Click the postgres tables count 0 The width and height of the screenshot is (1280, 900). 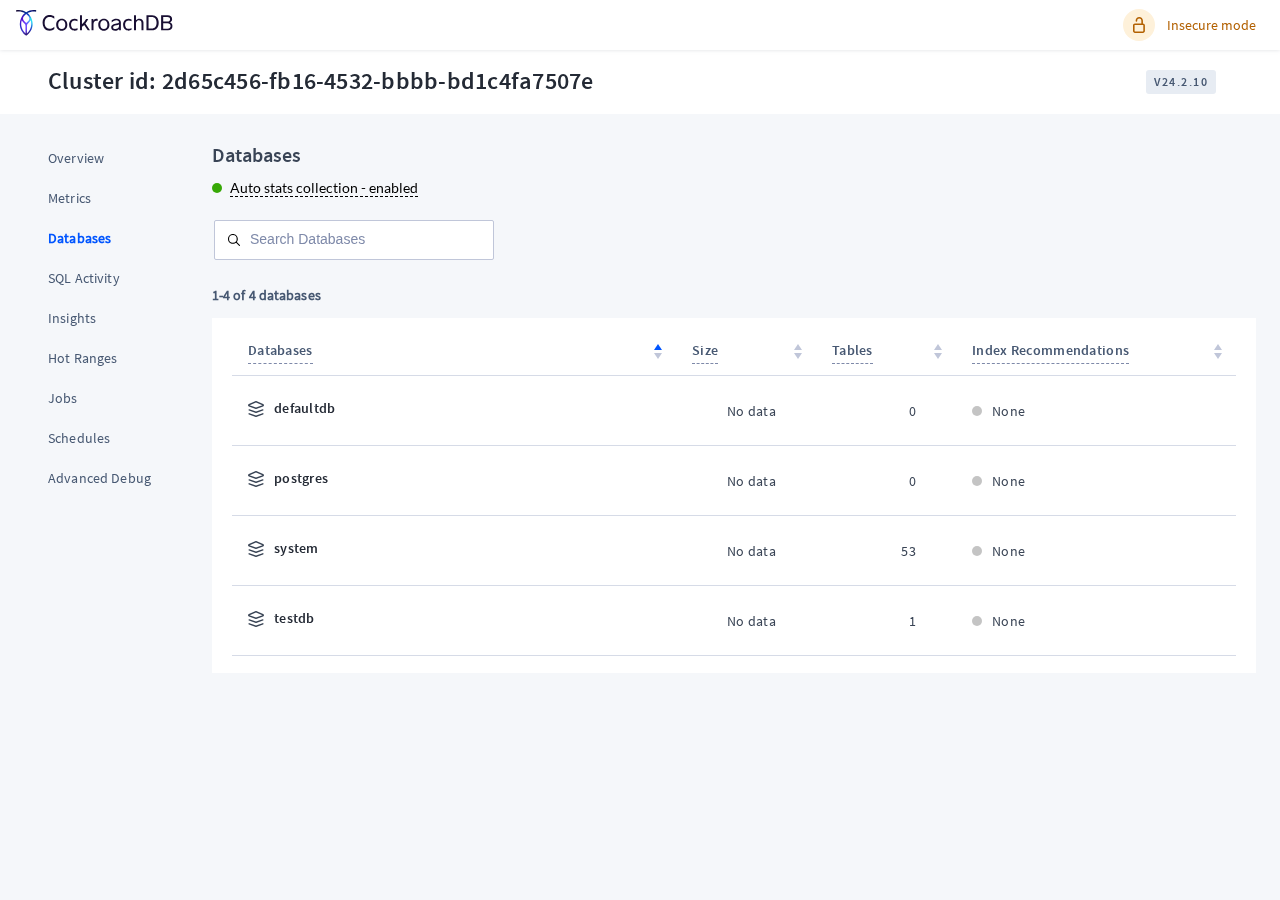coord(912,481)
